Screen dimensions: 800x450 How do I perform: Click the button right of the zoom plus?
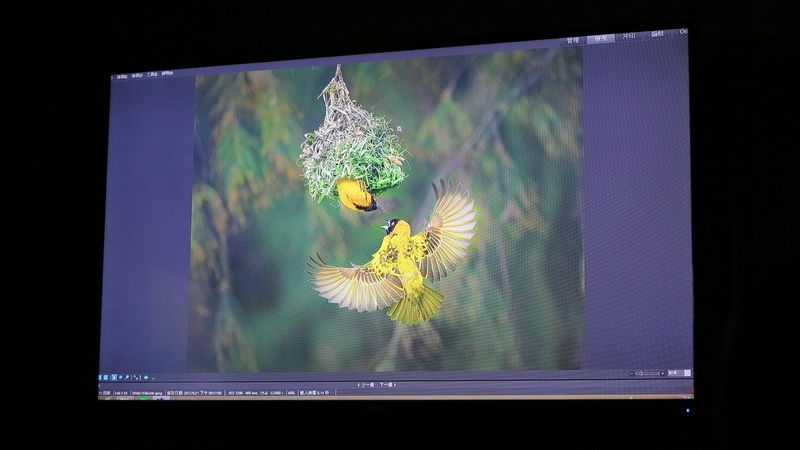coord(674,373)
